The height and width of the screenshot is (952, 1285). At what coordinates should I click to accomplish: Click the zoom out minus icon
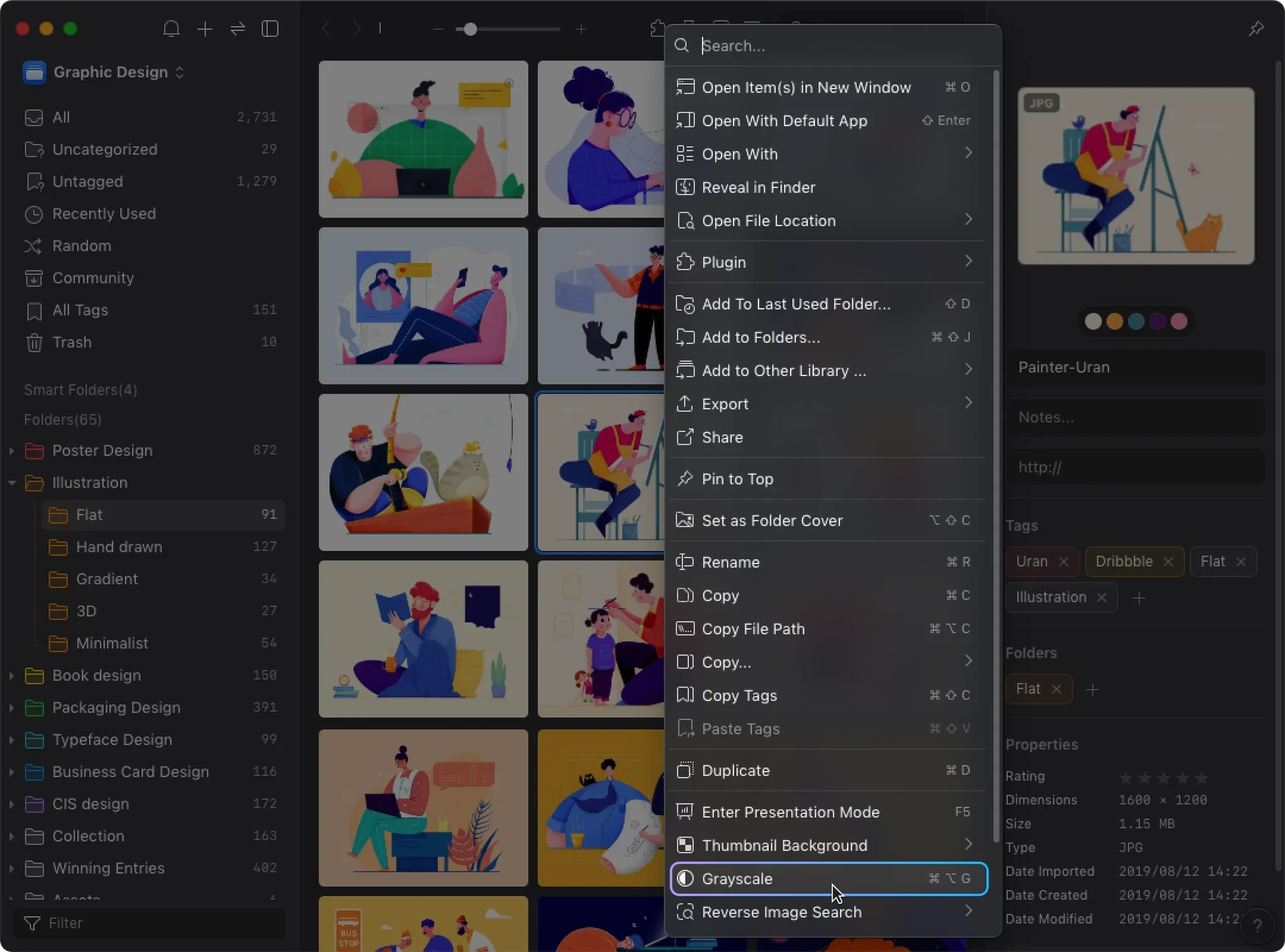439,29
